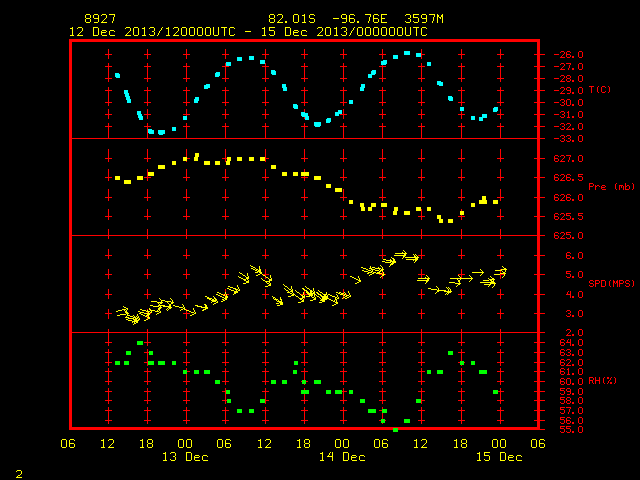Click the 82.01S latitude value
Screen dimensions: 640x480
click(292, 19)
